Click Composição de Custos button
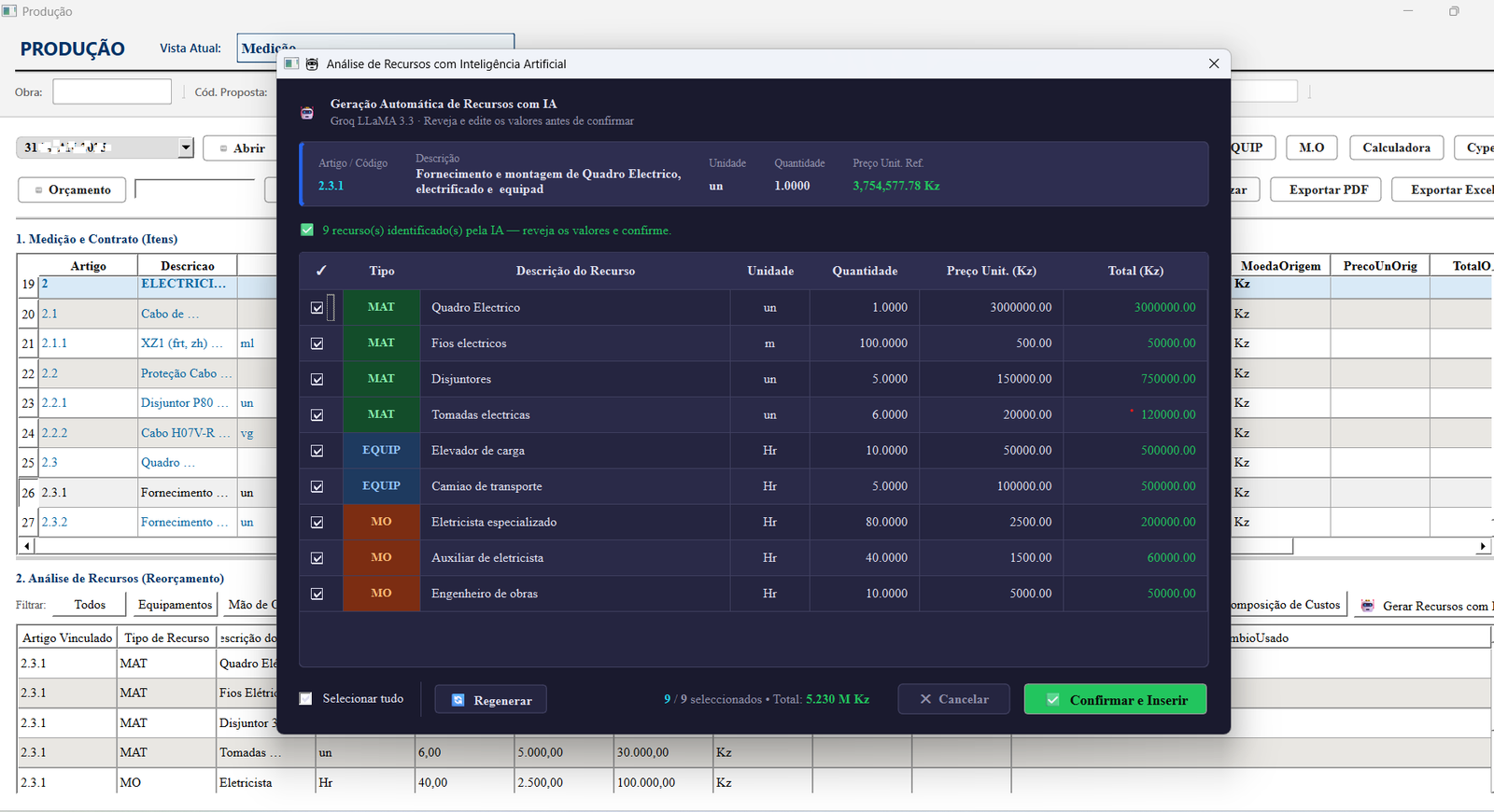The height and width of the screenshot is (812, 1494). coord(1289,605)
